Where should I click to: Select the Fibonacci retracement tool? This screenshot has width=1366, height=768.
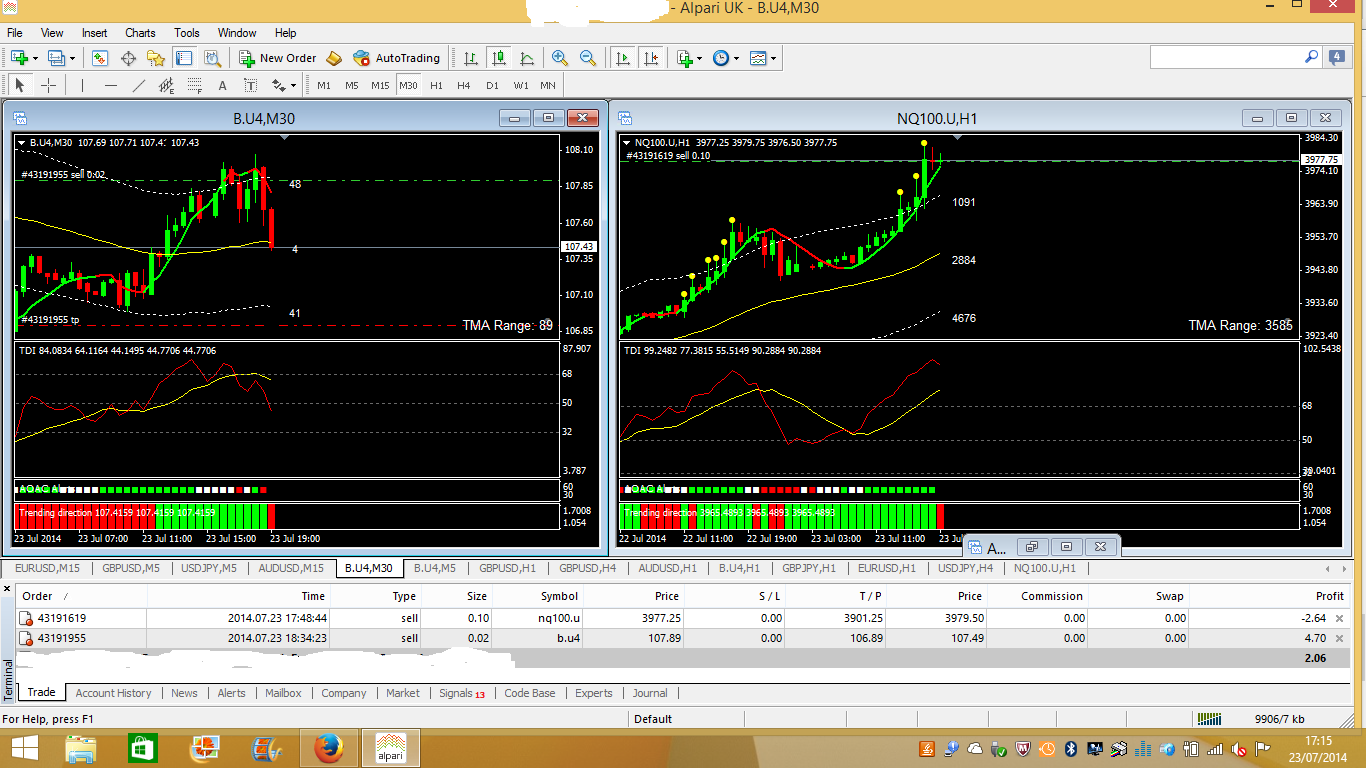click(195, 85)
